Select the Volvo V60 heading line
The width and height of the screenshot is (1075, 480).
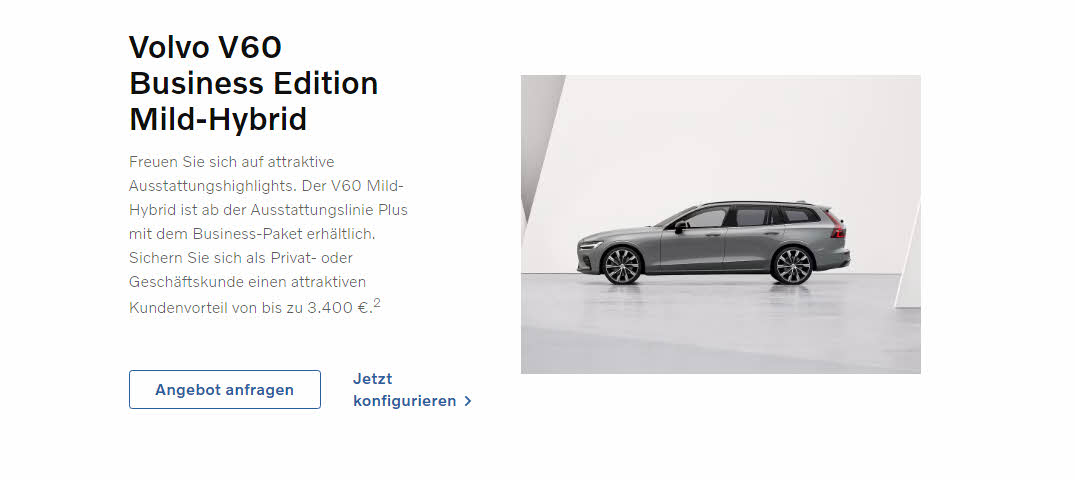[205, 47]
